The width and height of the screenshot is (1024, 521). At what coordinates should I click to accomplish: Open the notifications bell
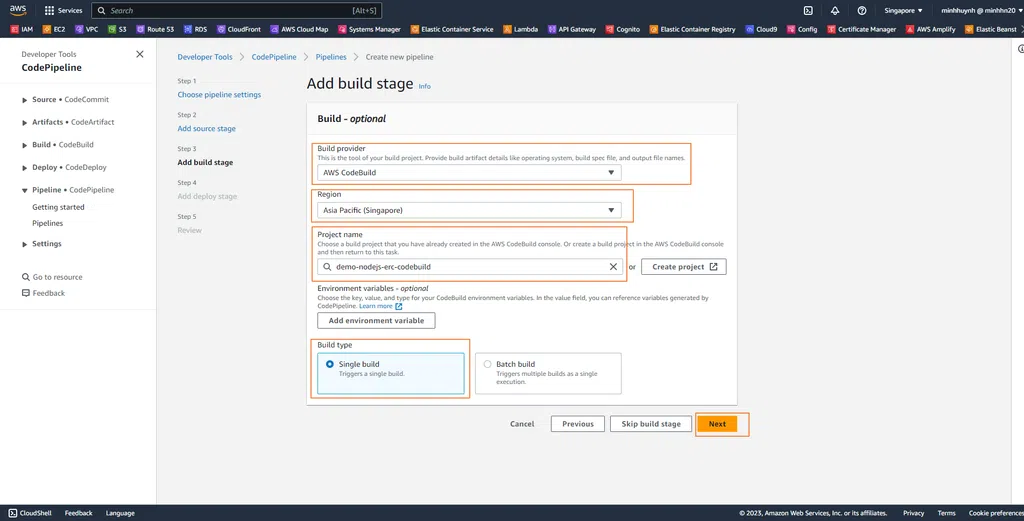835,10
